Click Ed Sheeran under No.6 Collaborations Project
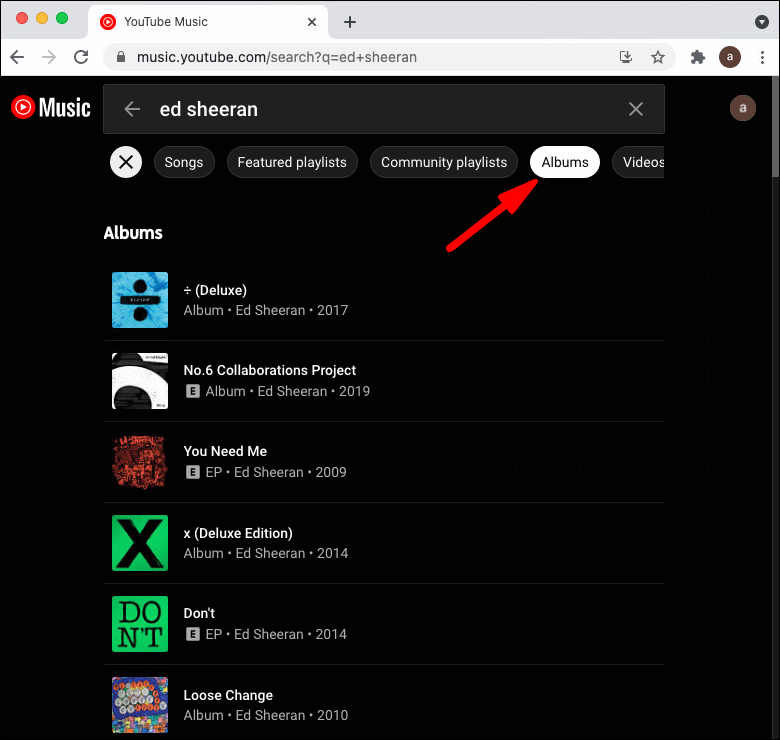Image resolution: width=780 pixels, height=740 pixels. coord(292,391)
